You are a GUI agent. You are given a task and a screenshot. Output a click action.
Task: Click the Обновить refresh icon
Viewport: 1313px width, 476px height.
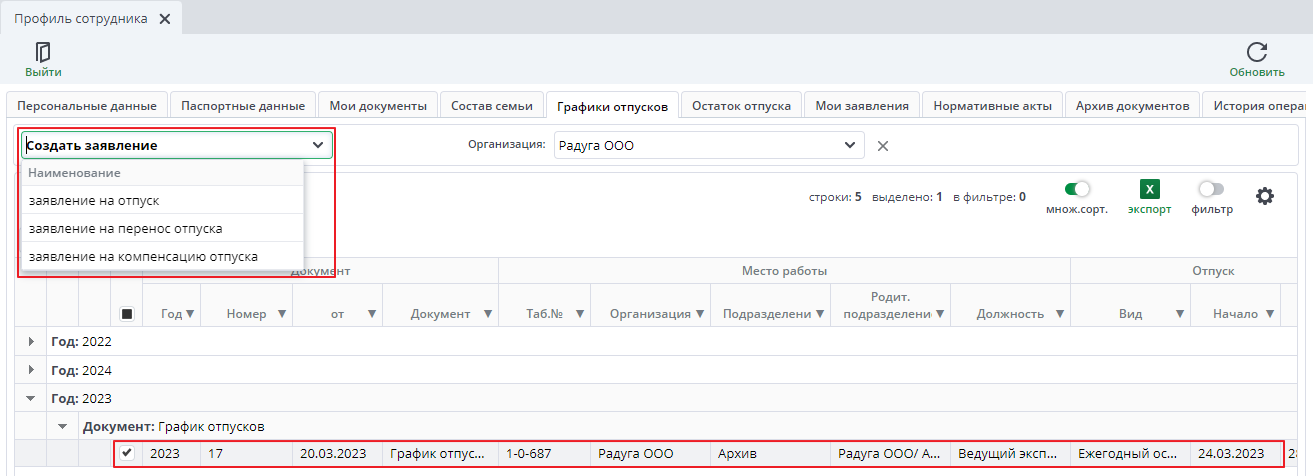coord(1257,52)
